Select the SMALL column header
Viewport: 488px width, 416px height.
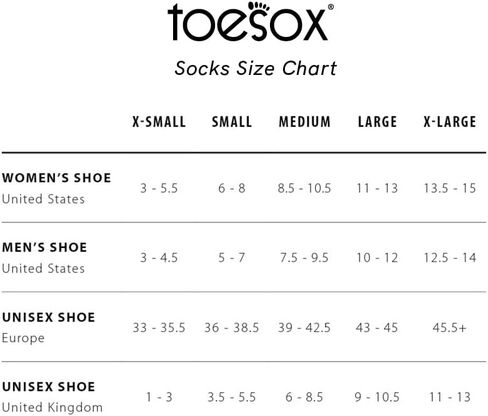coord(232,122)
